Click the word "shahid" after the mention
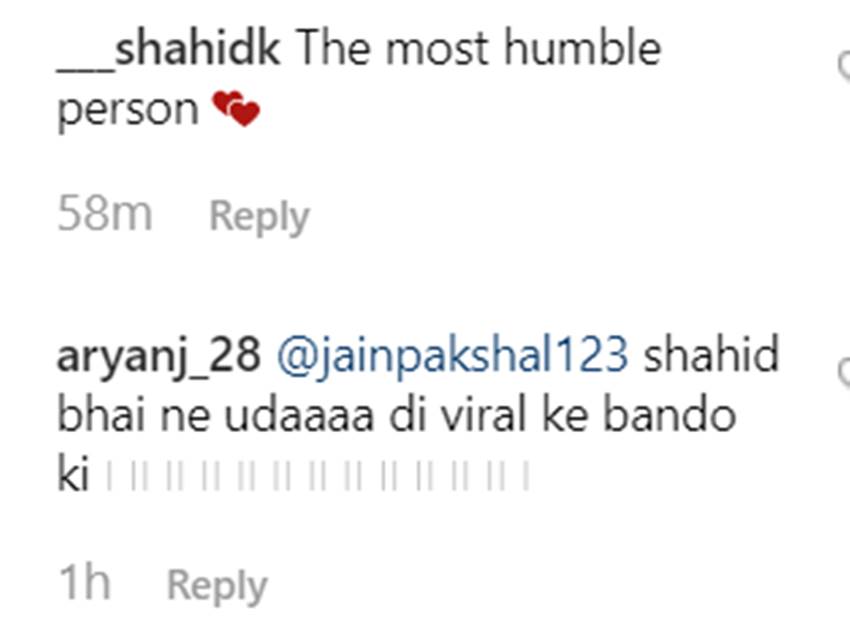The width and height of the screenshot is (850, 630). (711, 355)
